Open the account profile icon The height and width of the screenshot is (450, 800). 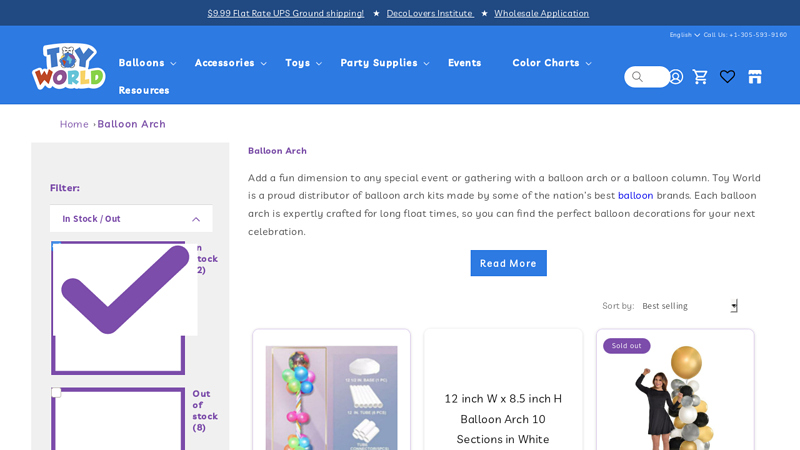click(x=676, y=77)
